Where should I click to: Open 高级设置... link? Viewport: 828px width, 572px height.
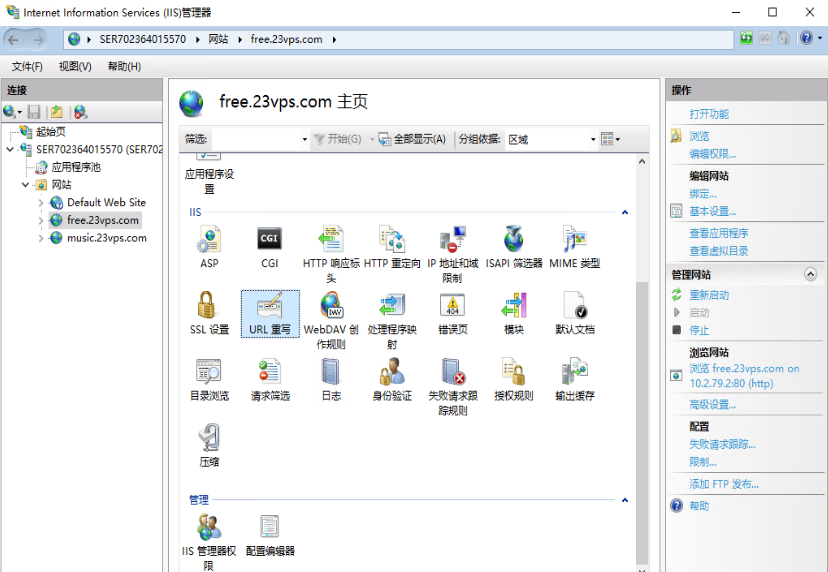point(712,405)
